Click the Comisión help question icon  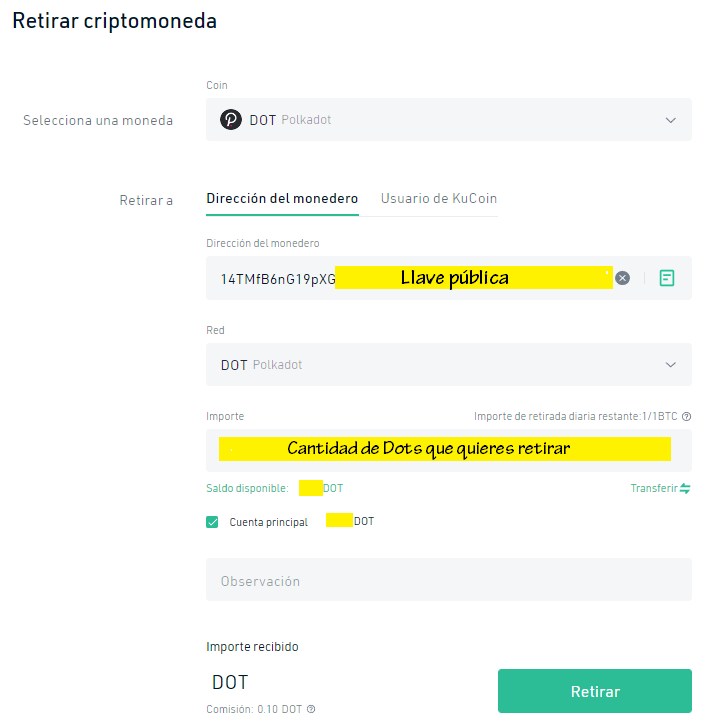[311, 709]
